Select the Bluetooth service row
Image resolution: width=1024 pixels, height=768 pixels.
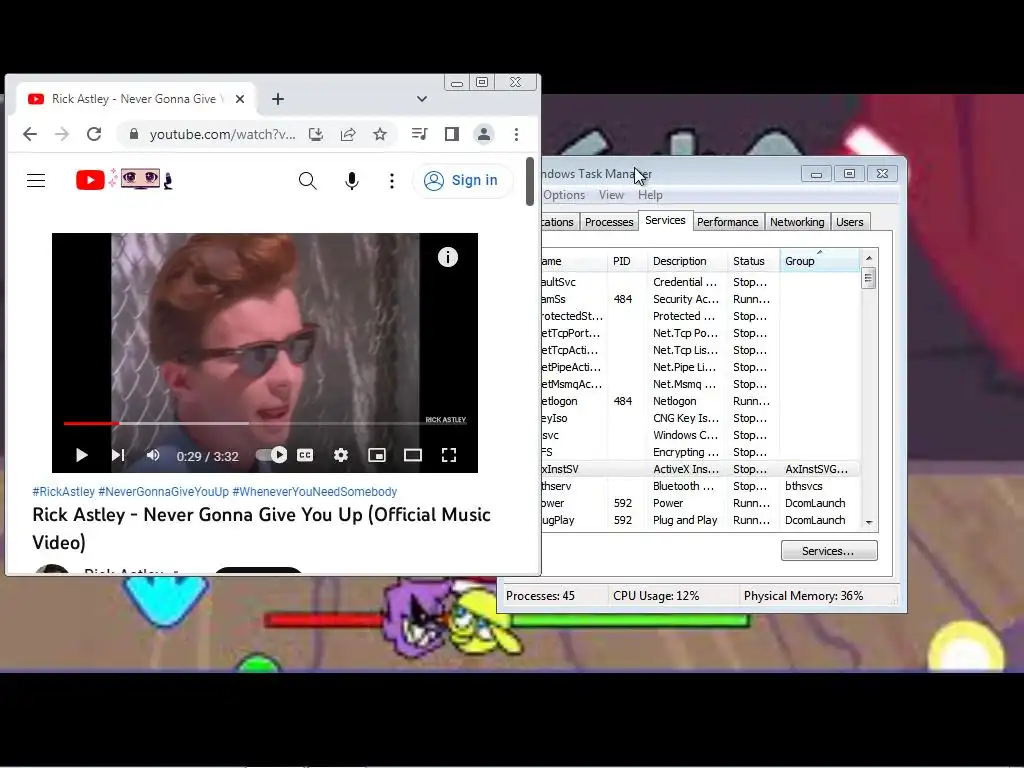tap(699, 487)
